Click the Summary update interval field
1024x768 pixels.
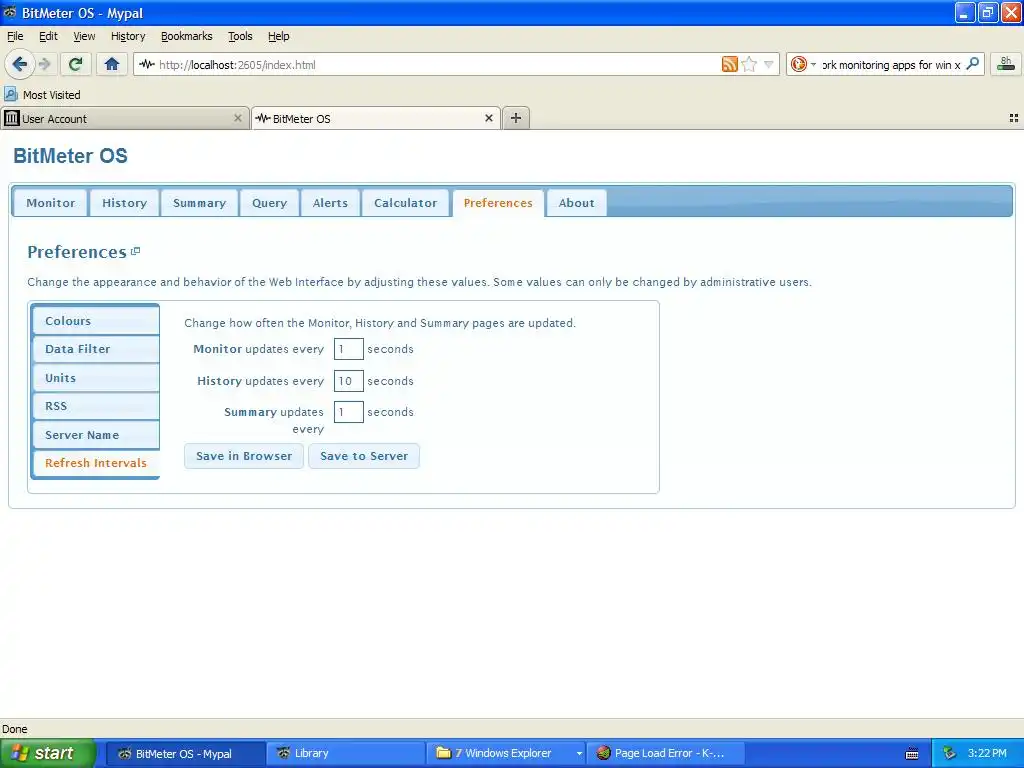[349, 412]
